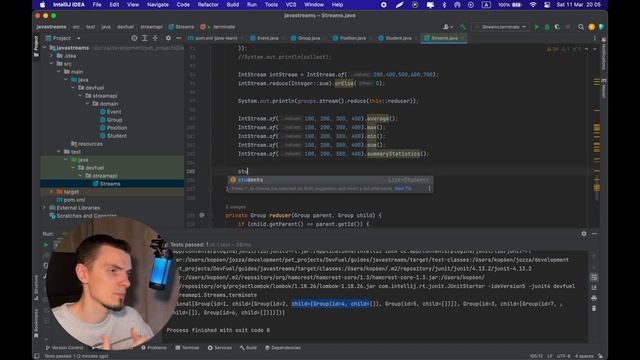The width and height of the screenshot is (640, 360).
Task: Open macOS Control Center icon
Action: [547, 5]
